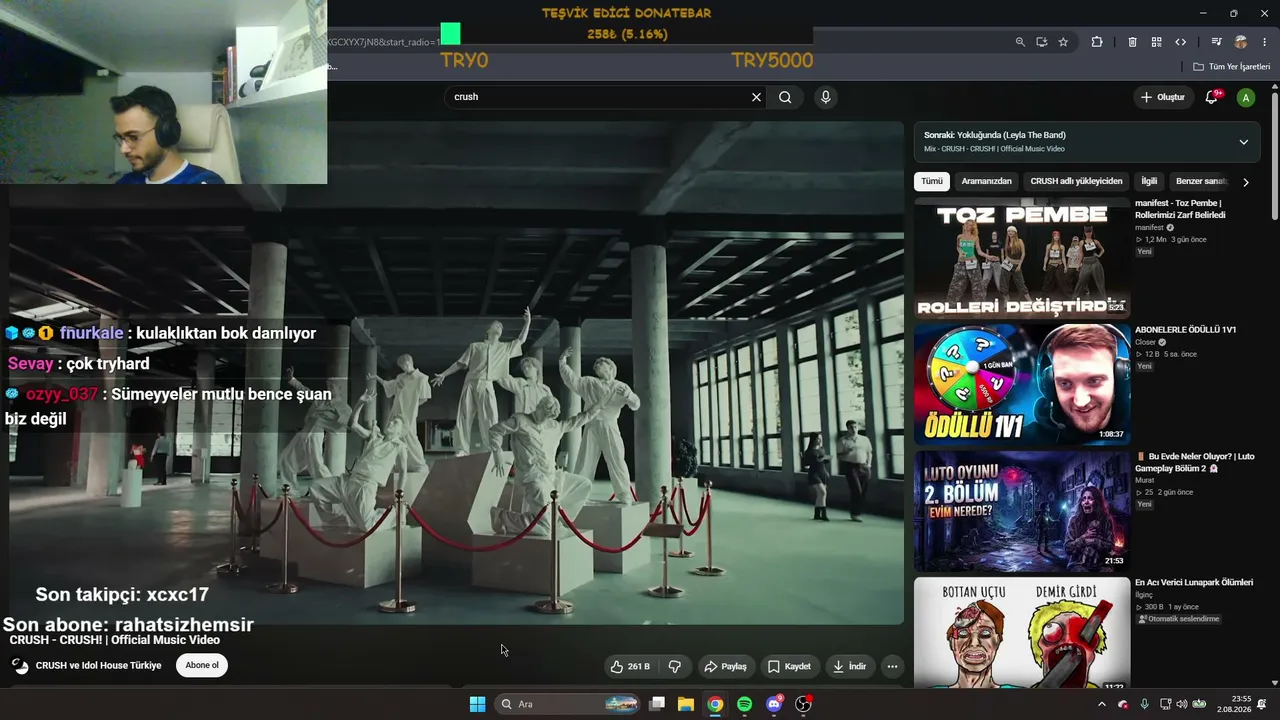Open Task View from the taskbar
1280x720 pixels.
pyautogui.click(x=657, y=704)
